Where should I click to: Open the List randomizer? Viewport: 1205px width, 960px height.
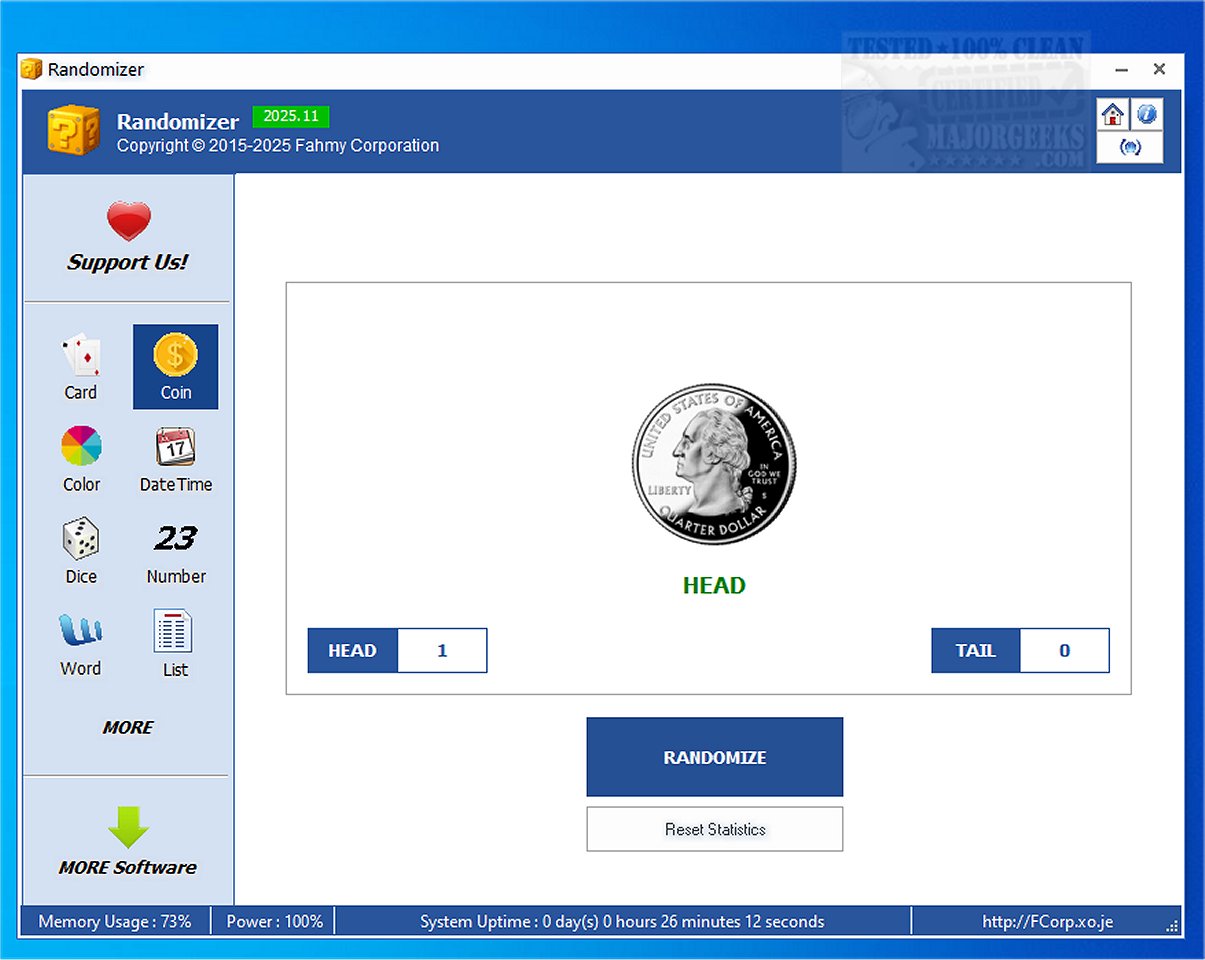pyautogui.click(x=175, y=644)
